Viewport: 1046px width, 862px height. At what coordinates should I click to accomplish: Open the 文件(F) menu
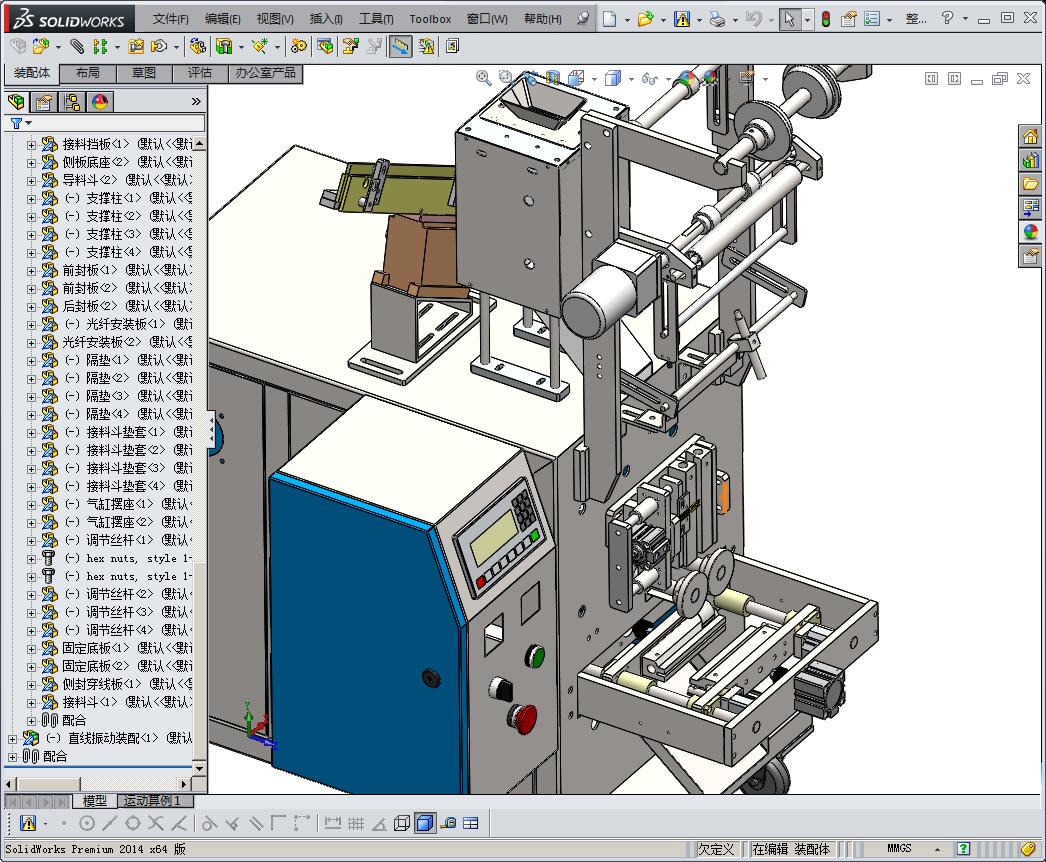[171, 19]
